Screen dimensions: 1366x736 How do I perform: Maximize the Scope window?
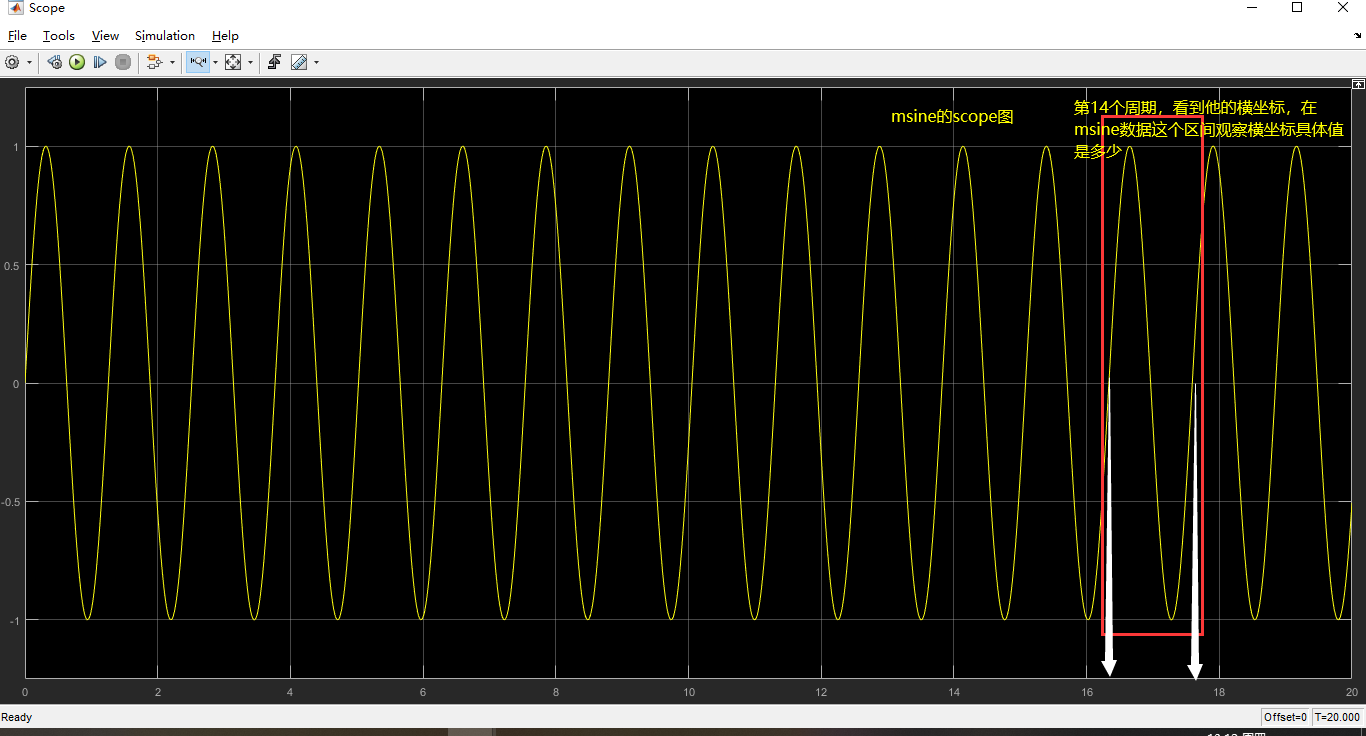click(1297, 8)
